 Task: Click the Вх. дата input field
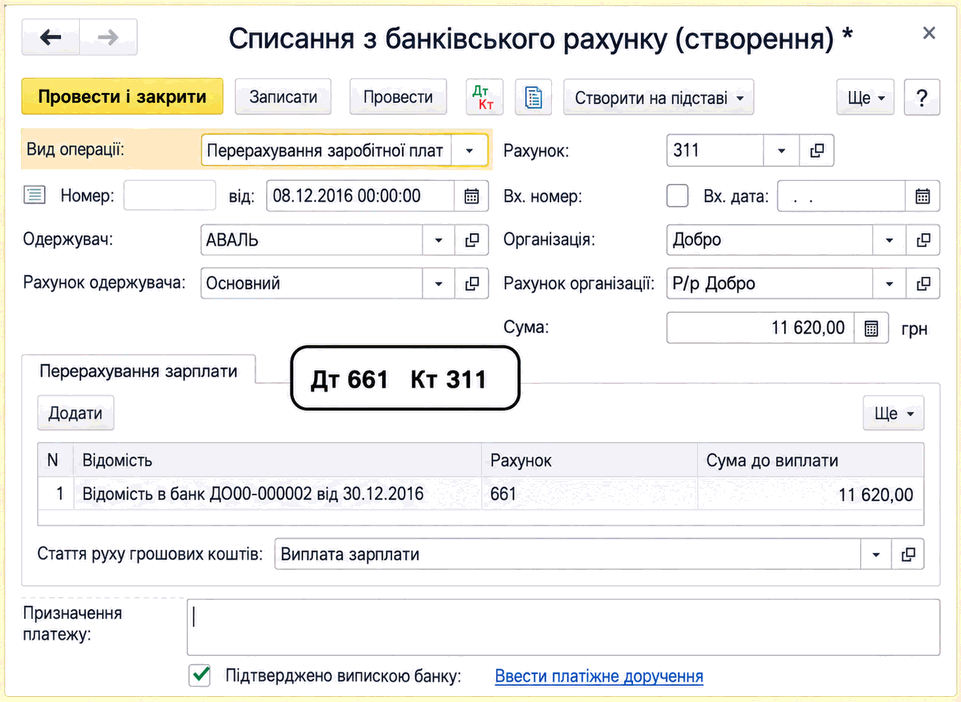click(841, 196)
